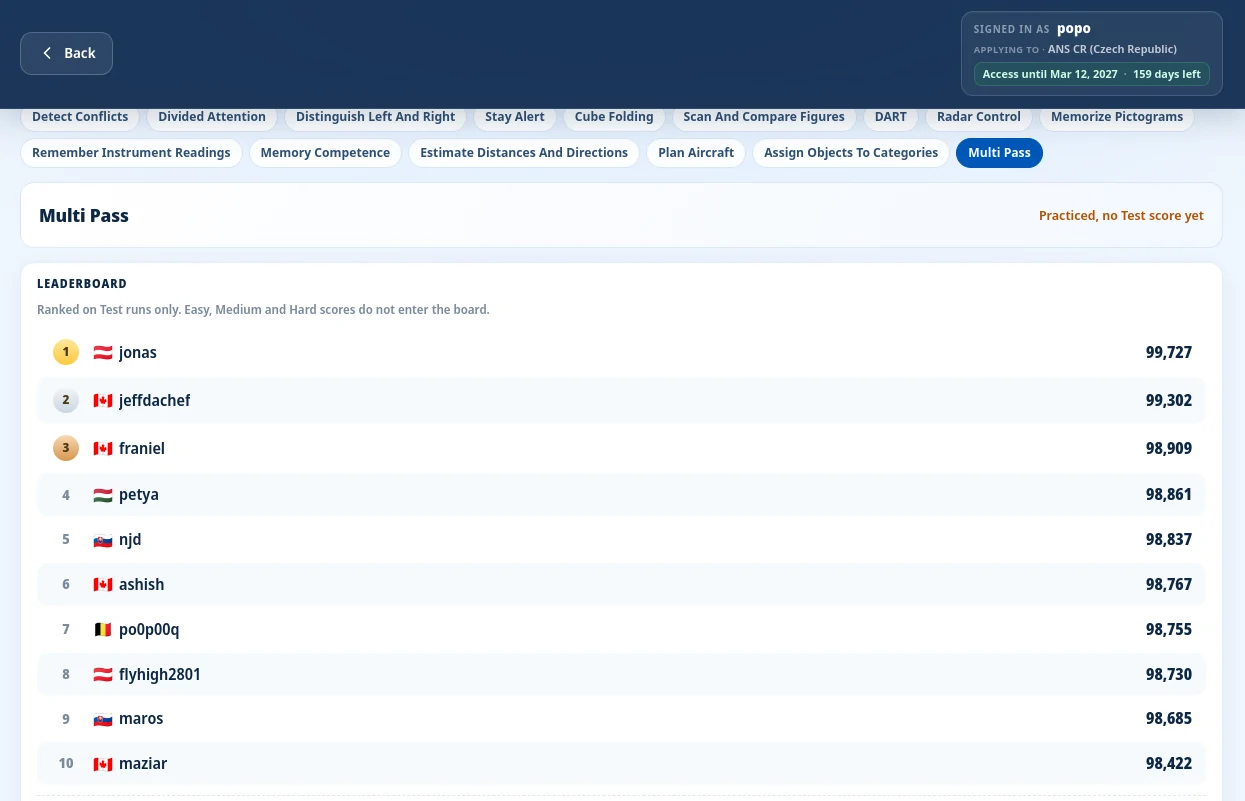Select username maziar in leaderboard
The image size is (1245, 801).
click(x=143, y=763)
